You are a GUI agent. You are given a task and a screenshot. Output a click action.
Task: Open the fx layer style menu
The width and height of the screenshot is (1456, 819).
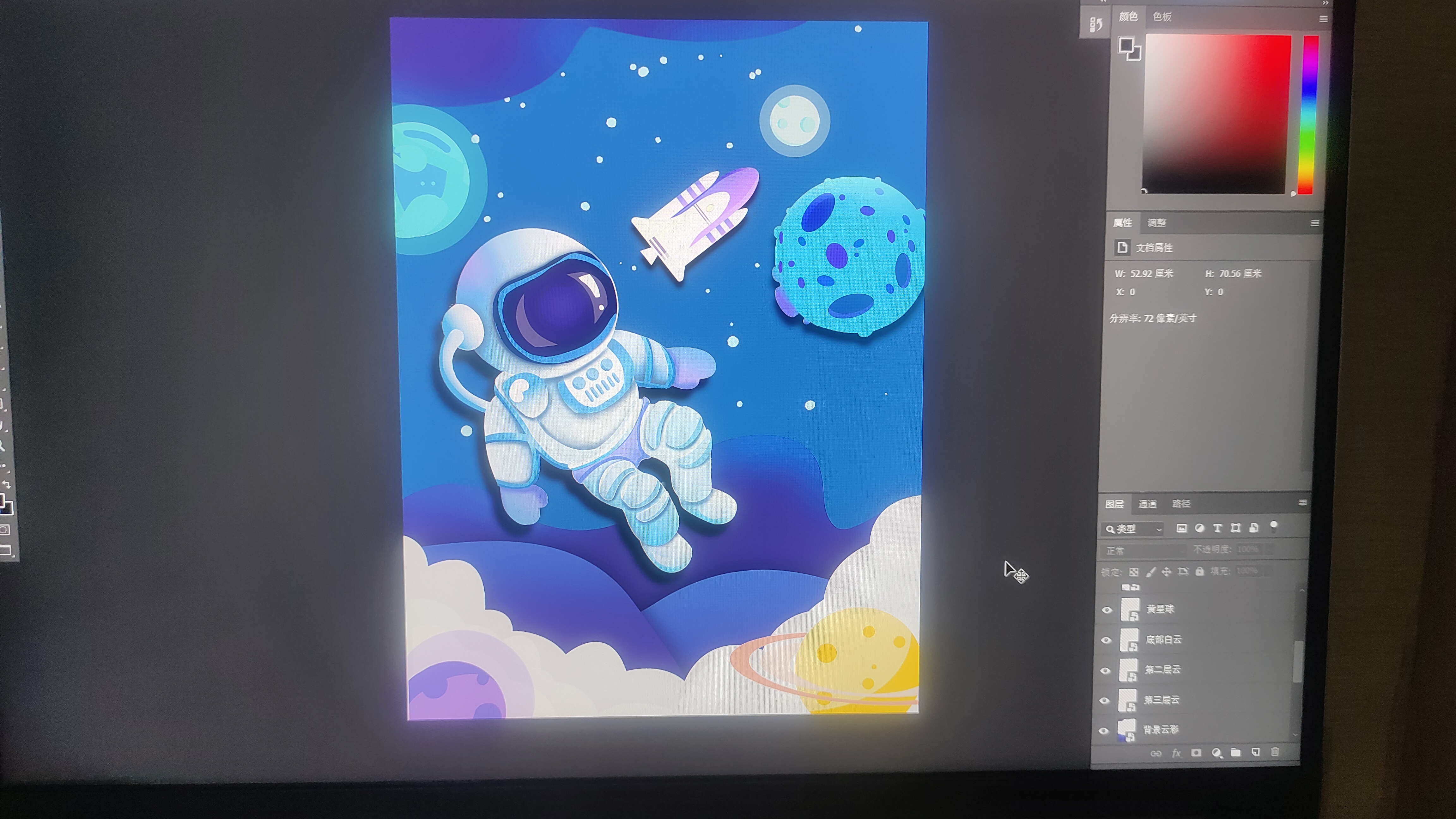point(1176,753)
